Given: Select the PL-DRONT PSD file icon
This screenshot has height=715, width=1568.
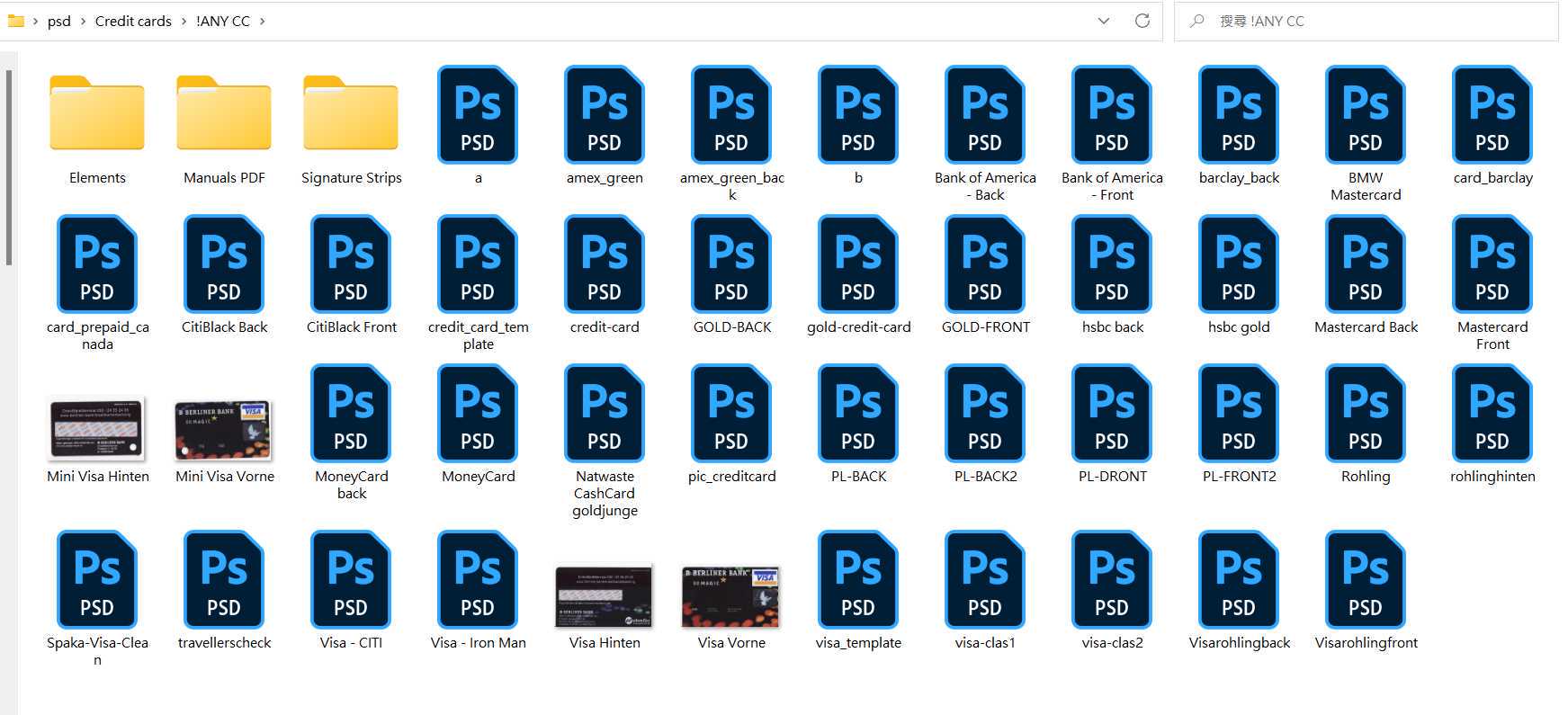Looking at the screenshot, I should (1112, 413).
